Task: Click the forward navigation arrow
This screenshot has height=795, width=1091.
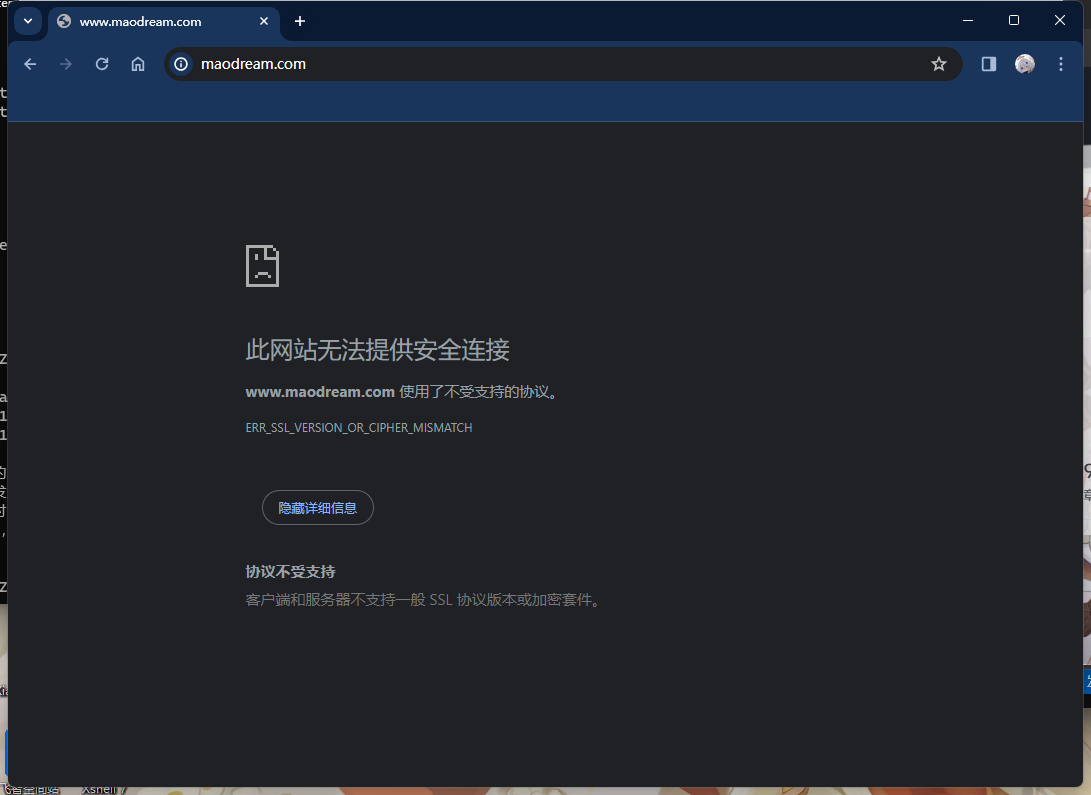Action: tap(66, 64)
